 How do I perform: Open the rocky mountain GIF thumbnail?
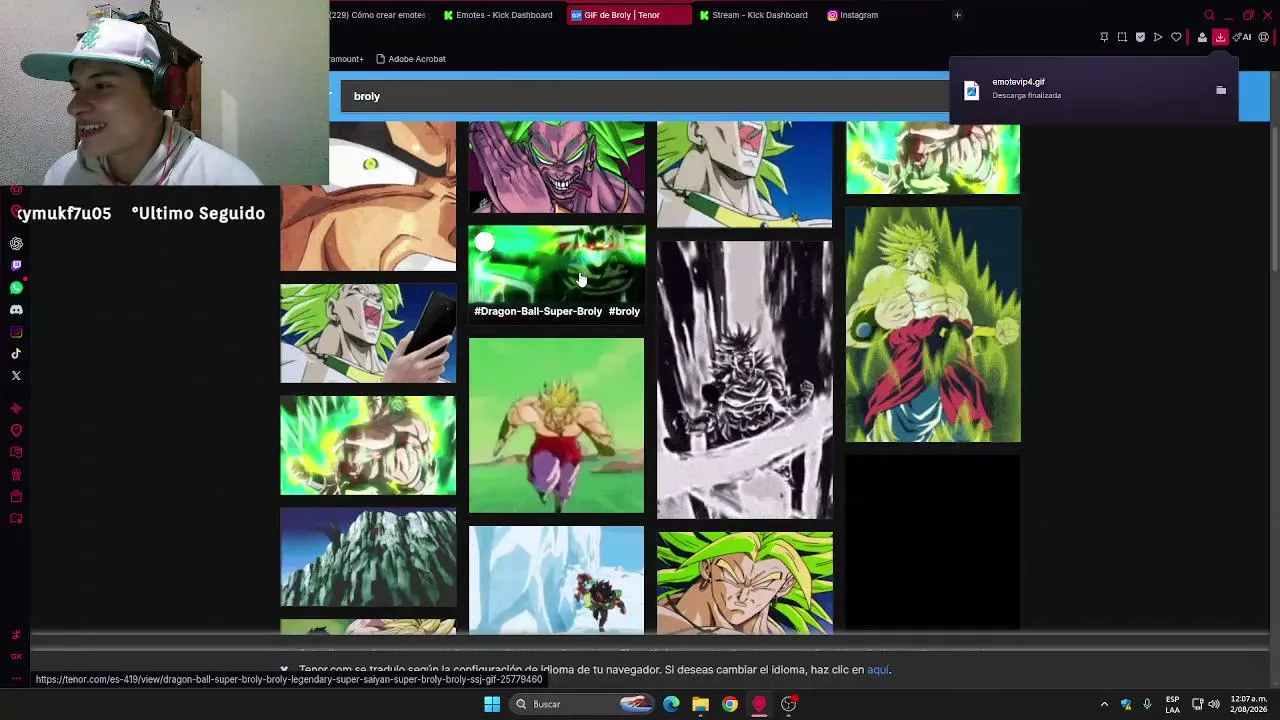368,557
